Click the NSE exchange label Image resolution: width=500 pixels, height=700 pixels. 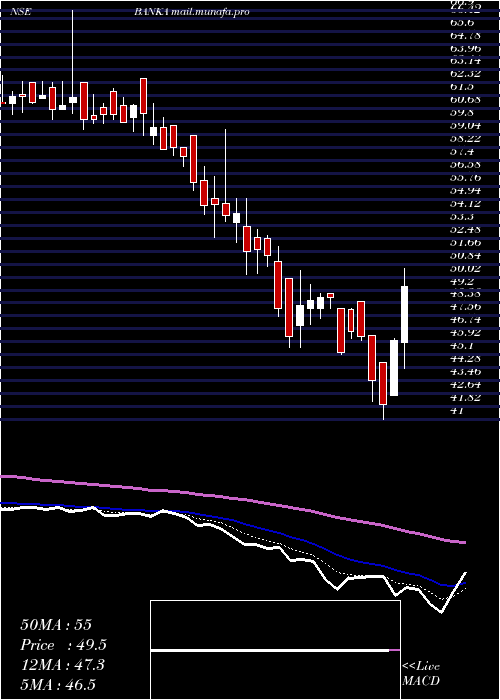tap(21, 12)
